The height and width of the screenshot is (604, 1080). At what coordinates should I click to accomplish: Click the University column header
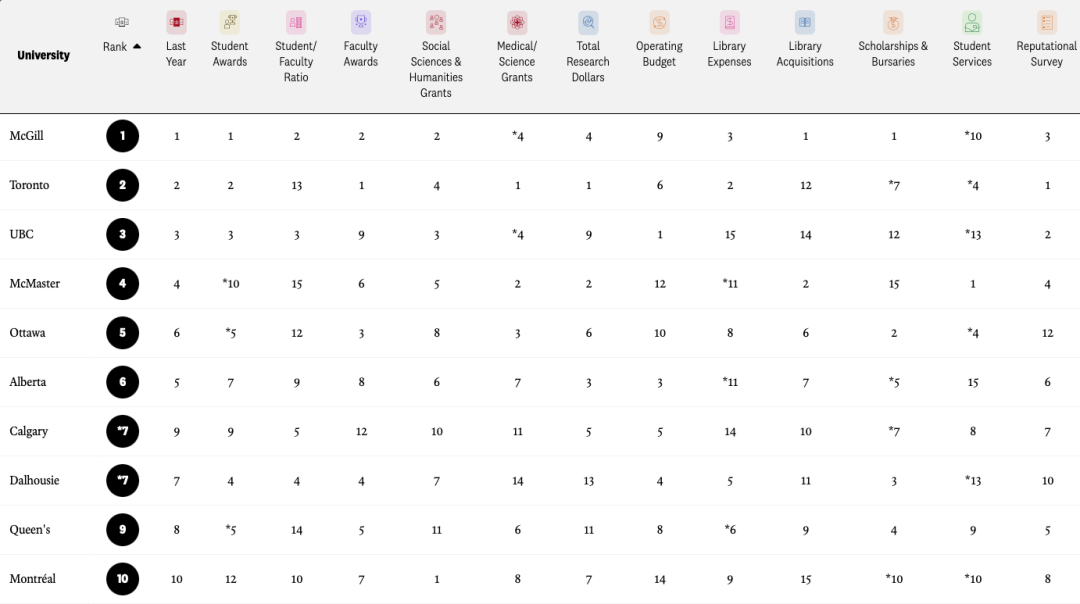tap(43, 55)
